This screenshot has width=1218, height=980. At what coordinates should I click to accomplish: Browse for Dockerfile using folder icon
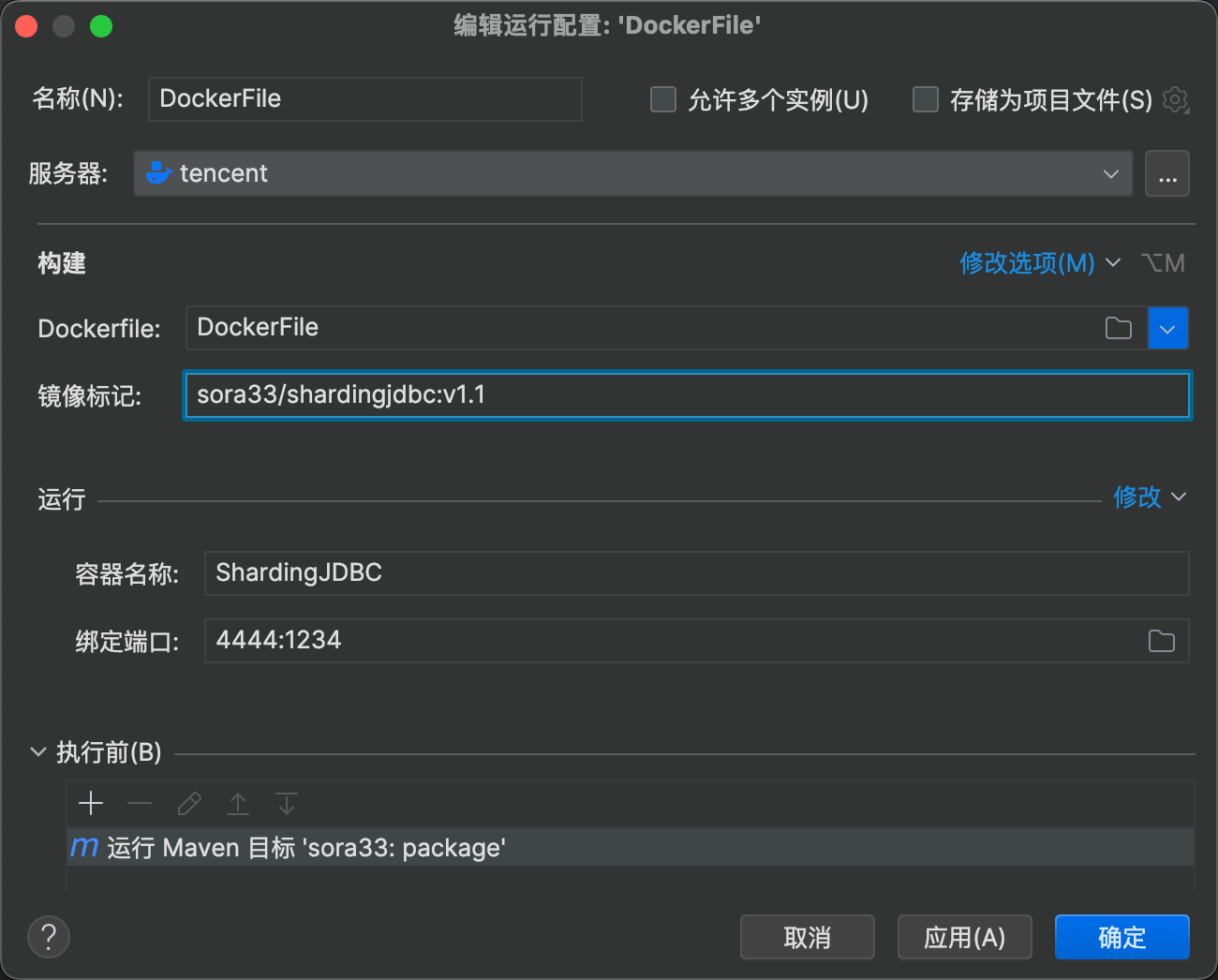[x=1118, y=328]
